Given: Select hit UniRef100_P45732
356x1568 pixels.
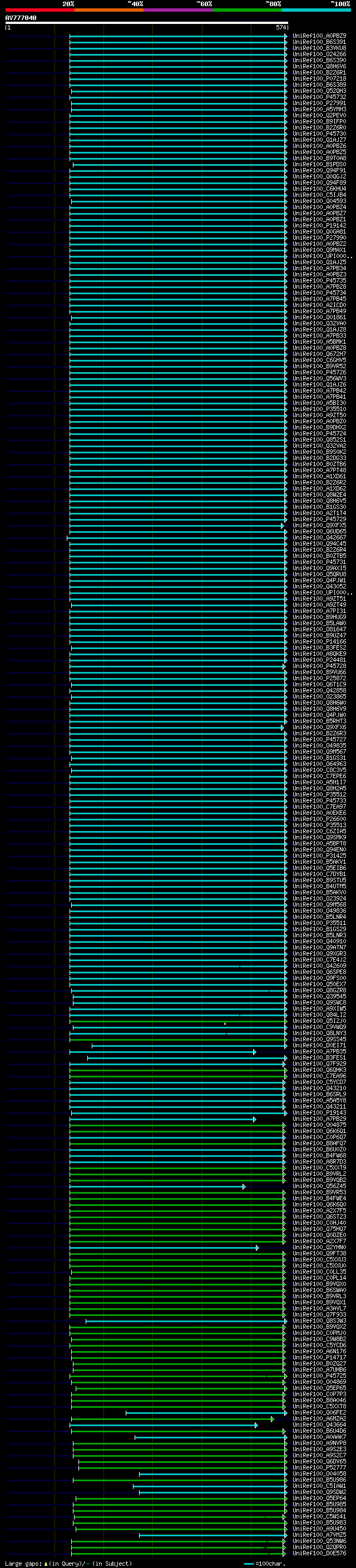Looking at the screenshot, I should [319, 97].
